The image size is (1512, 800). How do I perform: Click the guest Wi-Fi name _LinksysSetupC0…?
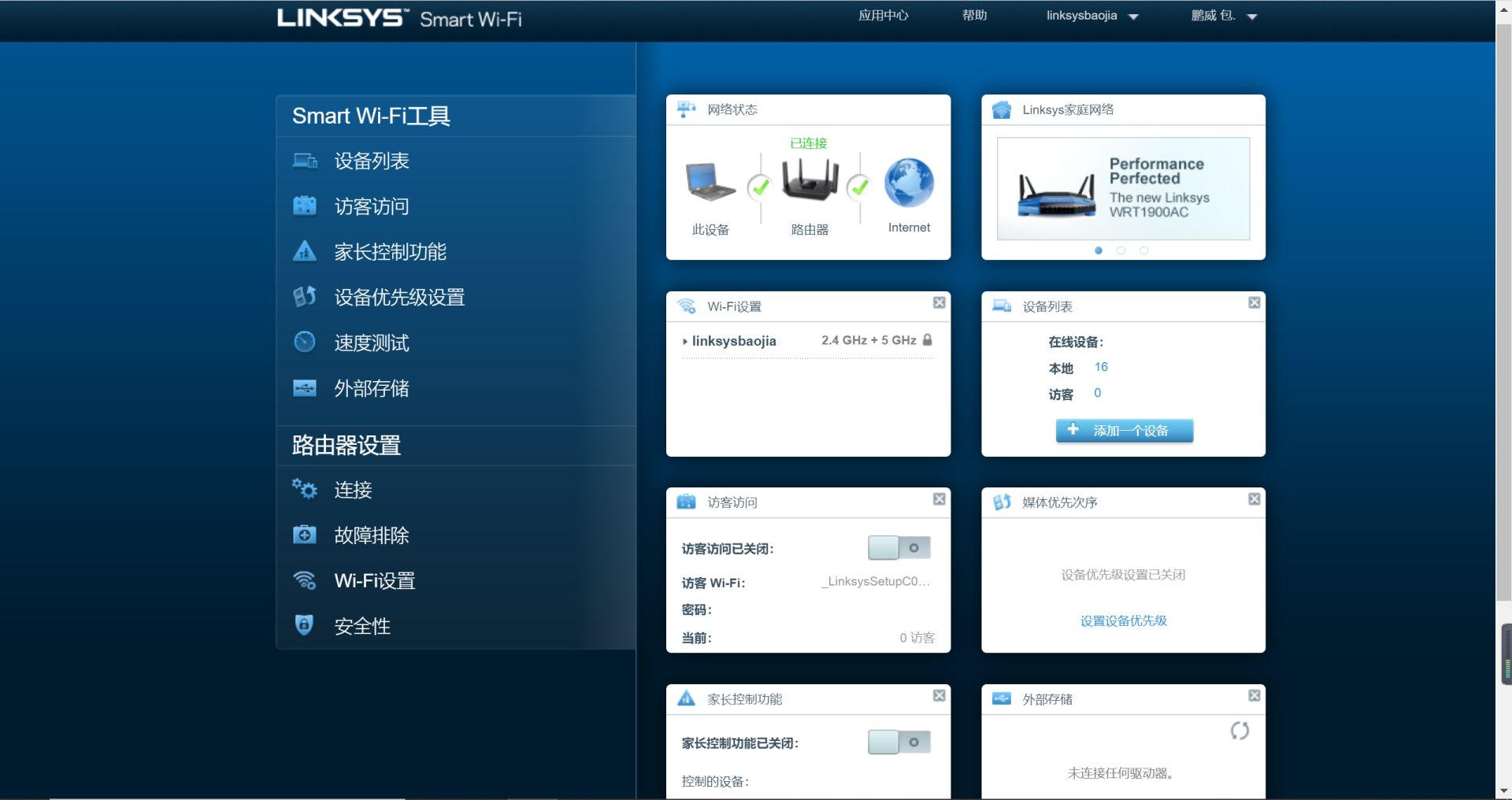coord(876,581)
